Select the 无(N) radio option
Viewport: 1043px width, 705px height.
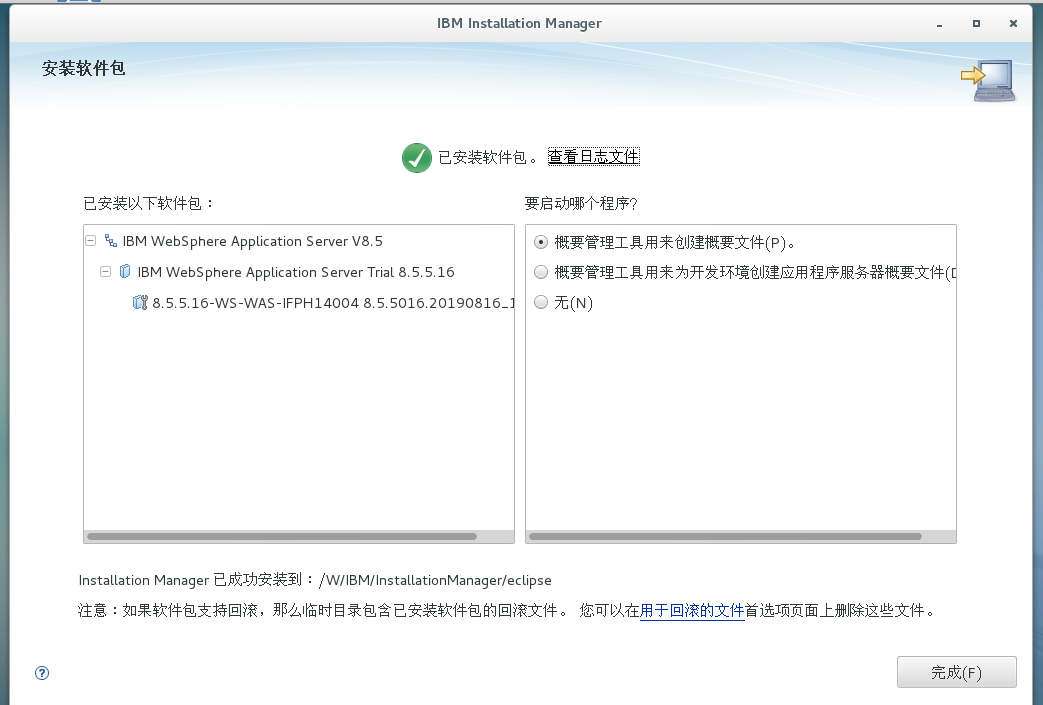[540, 302]
